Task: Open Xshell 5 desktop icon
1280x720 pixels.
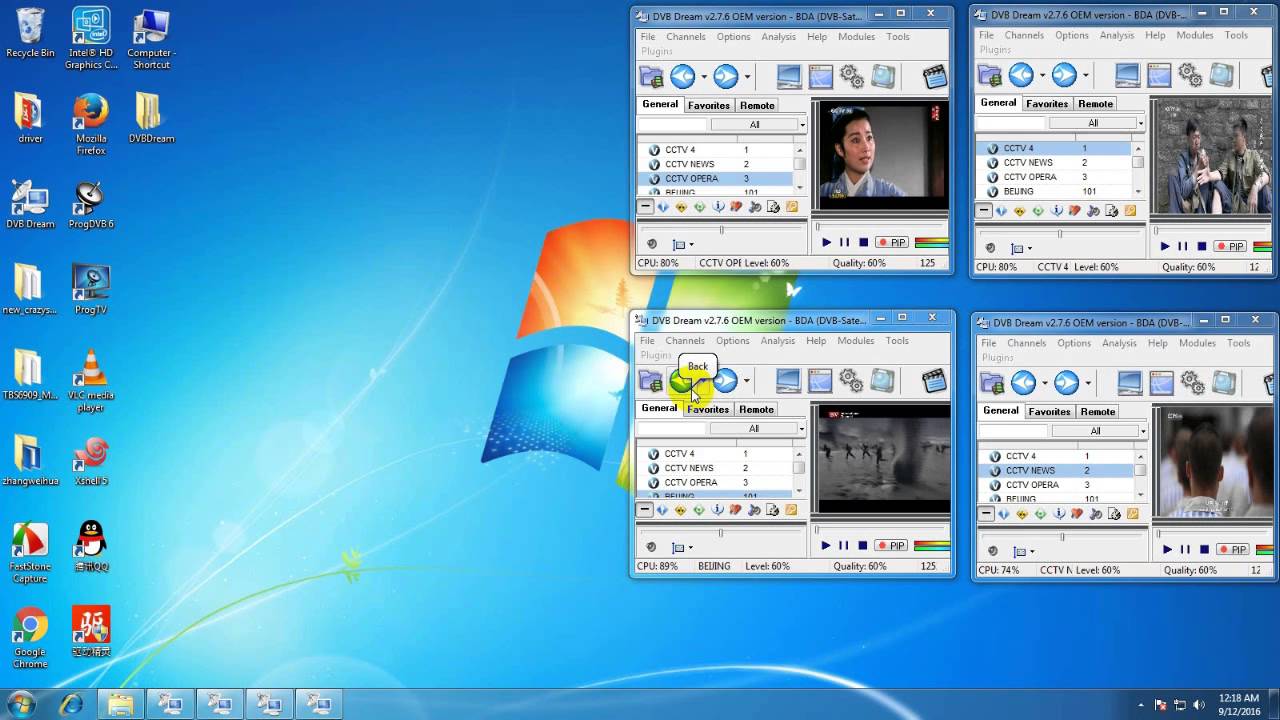Action: [x=90, y=461]
